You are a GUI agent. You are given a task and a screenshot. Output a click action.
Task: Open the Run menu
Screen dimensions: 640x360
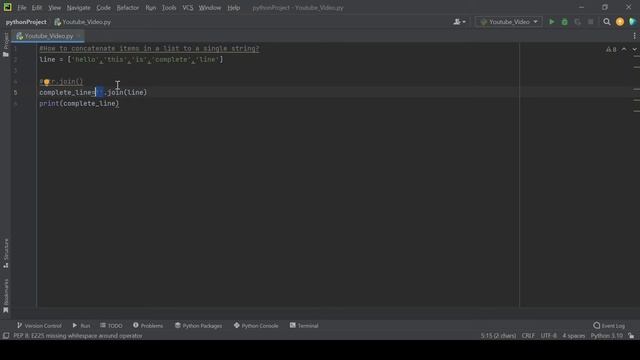click(151, 8)
